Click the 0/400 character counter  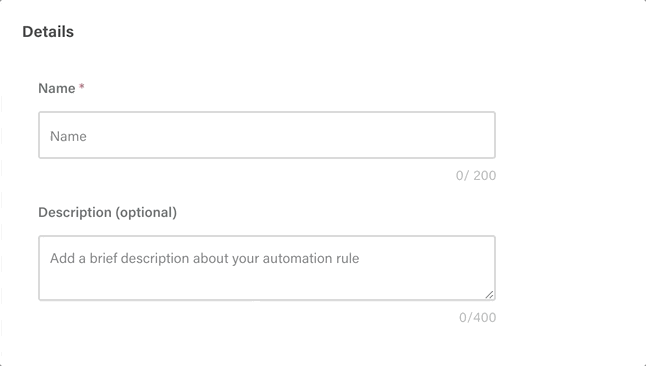(477, 317)
